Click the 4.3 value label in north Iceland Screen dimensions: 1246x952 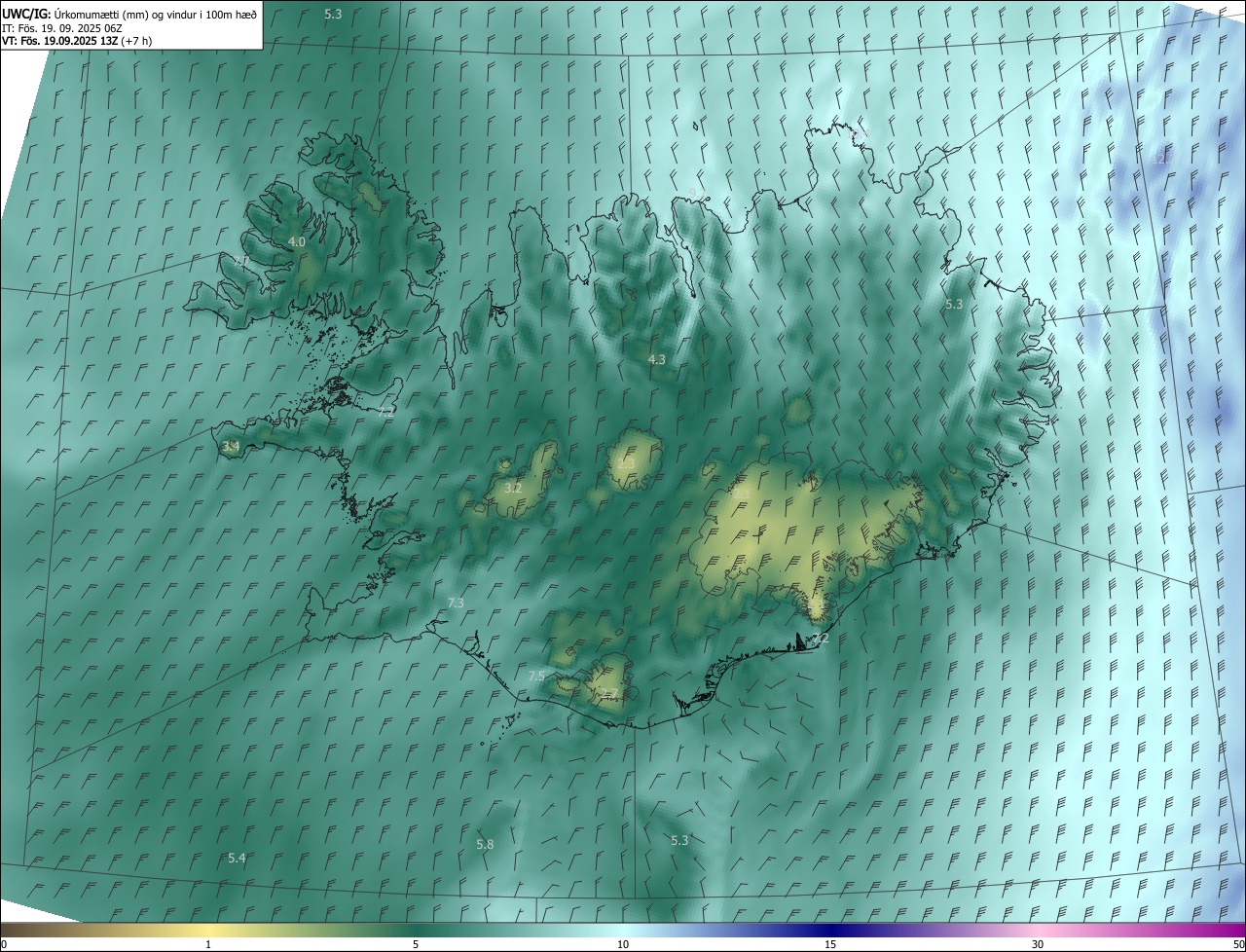click(657, 359)
